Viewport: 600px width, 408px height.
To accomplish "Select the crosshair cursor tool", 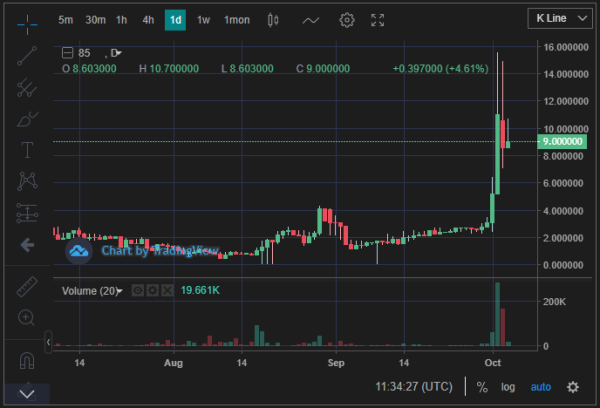I will (27, 24).
